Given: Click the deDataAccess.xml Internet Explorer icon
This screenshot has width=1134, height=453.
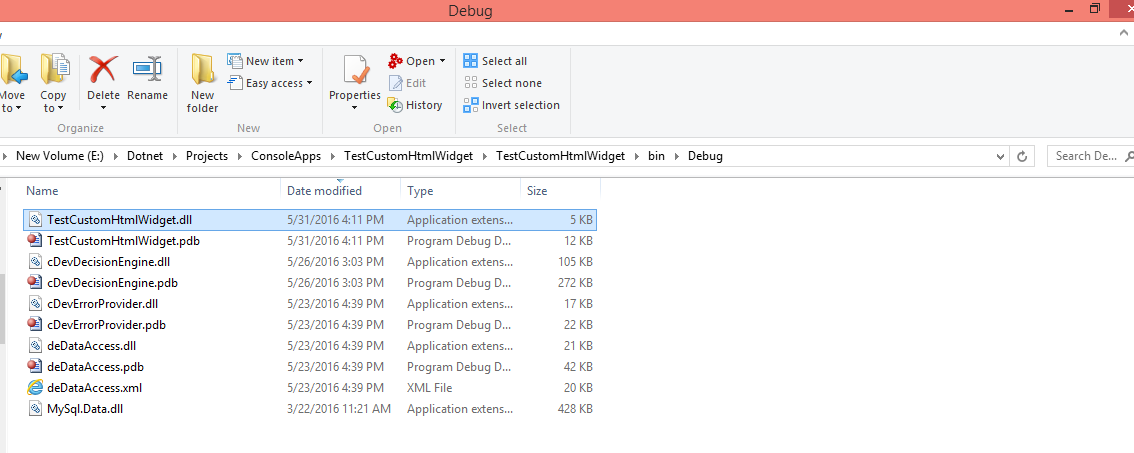Looking at the screenshot, I should coord(35,388).
